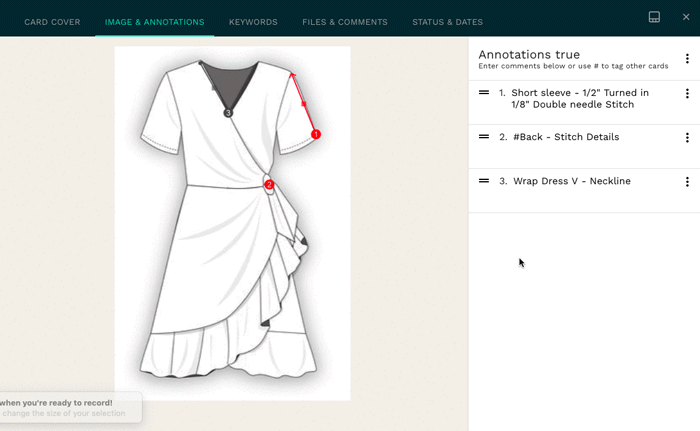Select red annotation marker 1 on sleeve
Image resolution: width=700 pixels, height=431 pixels.
(x=316, y=134)
